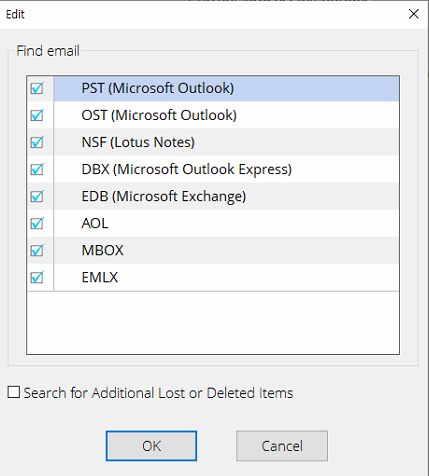The width and height of the screenshot is (429, 476).
Task: Uncheck the OST (Microsoft Outlook) checkbox
Action: (37, 116)
